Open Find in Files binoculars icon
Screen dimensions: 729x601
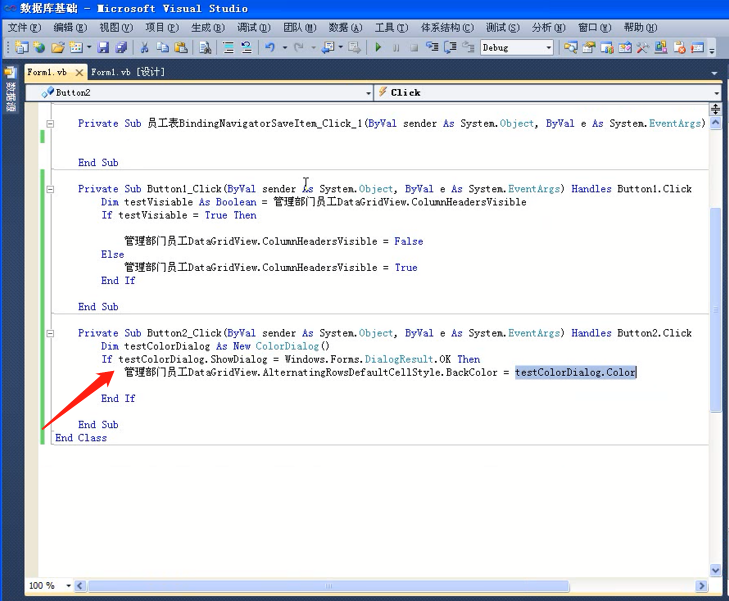[205, 47]
